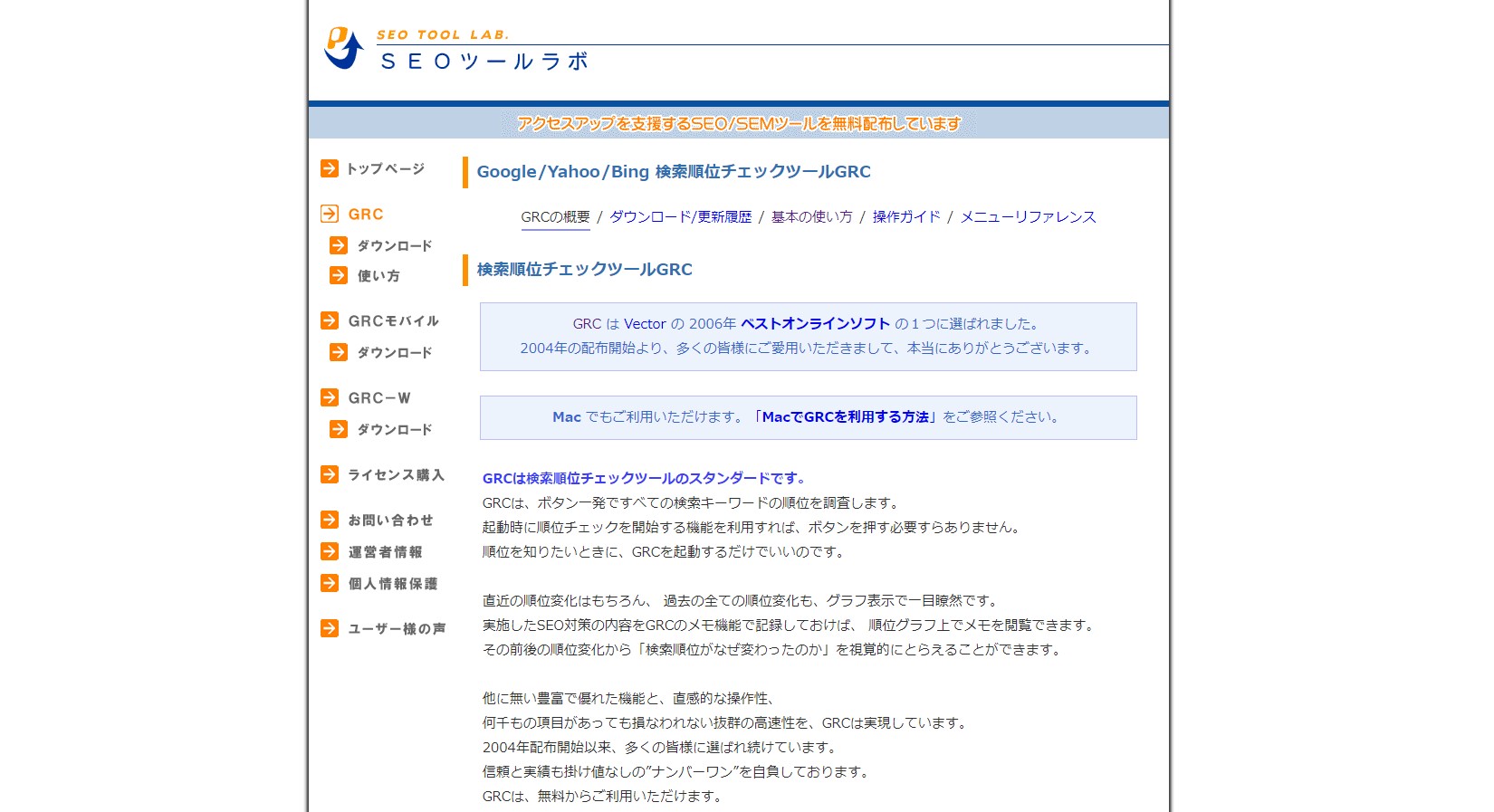Open ダウンロード under GRC-W
This screenshot has height=812, width=1494.
pos(395,430)
